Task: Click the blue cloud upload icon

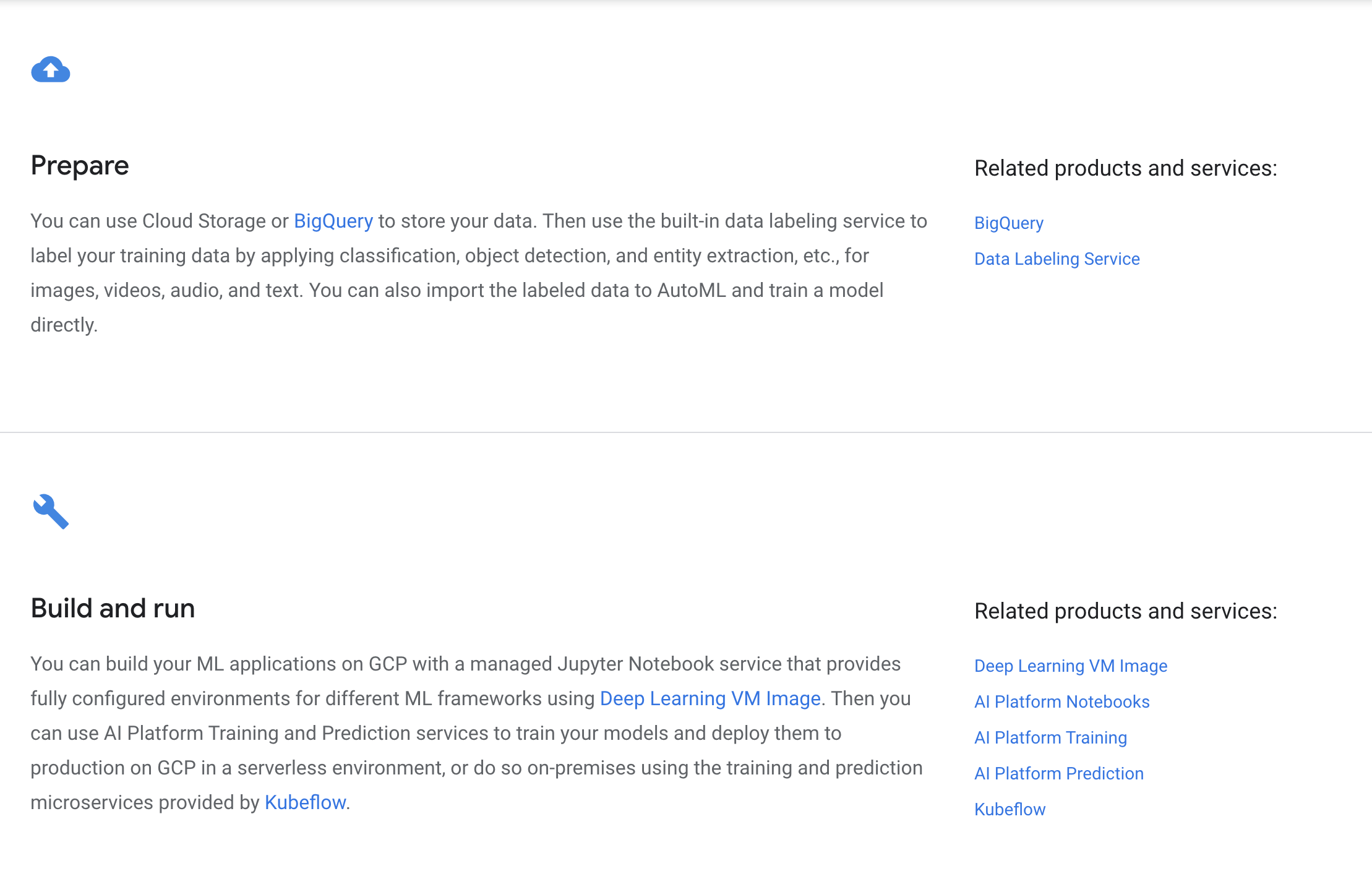Action: 51,70
